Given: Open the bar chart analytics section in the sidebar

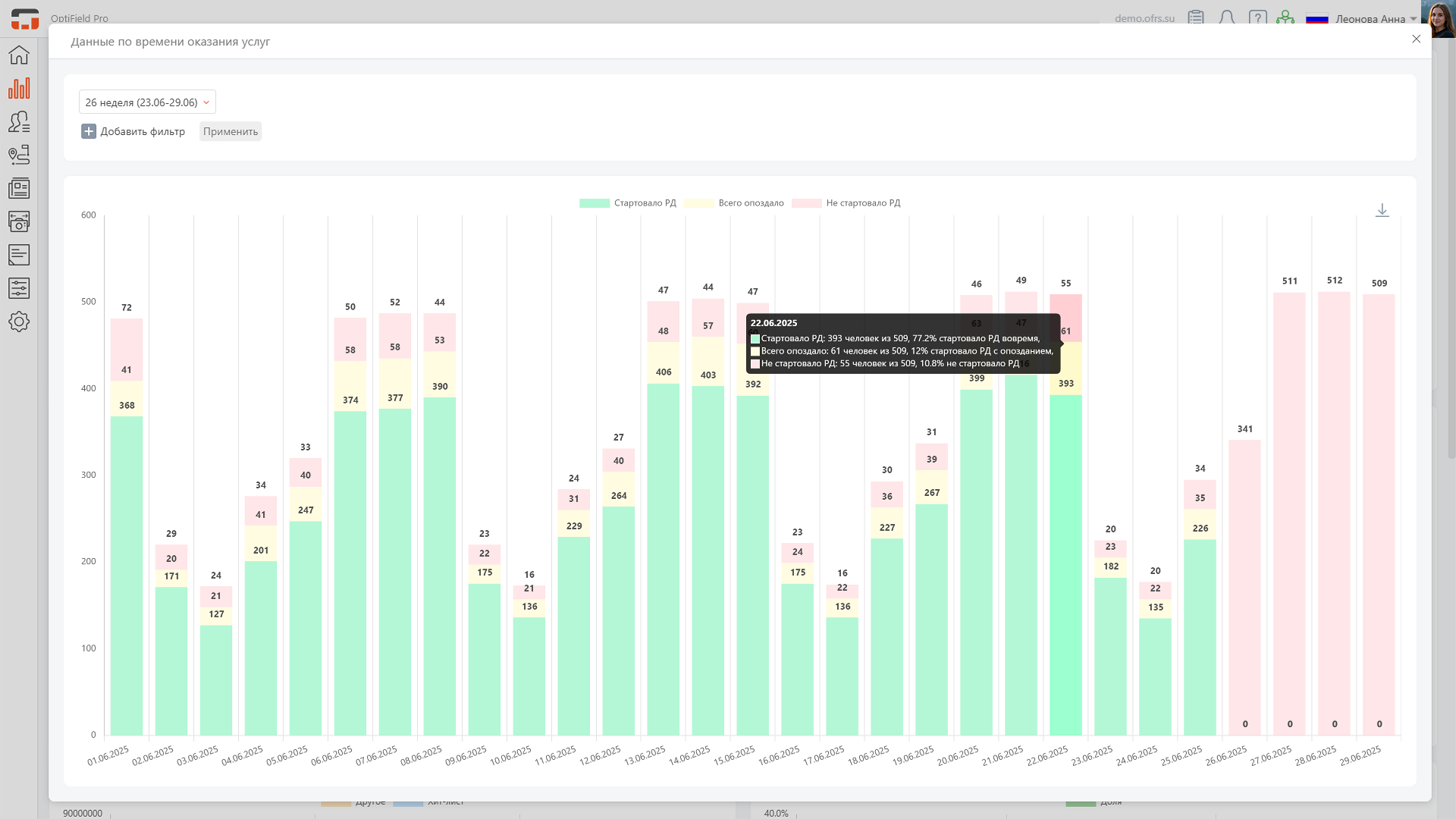Looking at the screenshot, I should 19,89.
